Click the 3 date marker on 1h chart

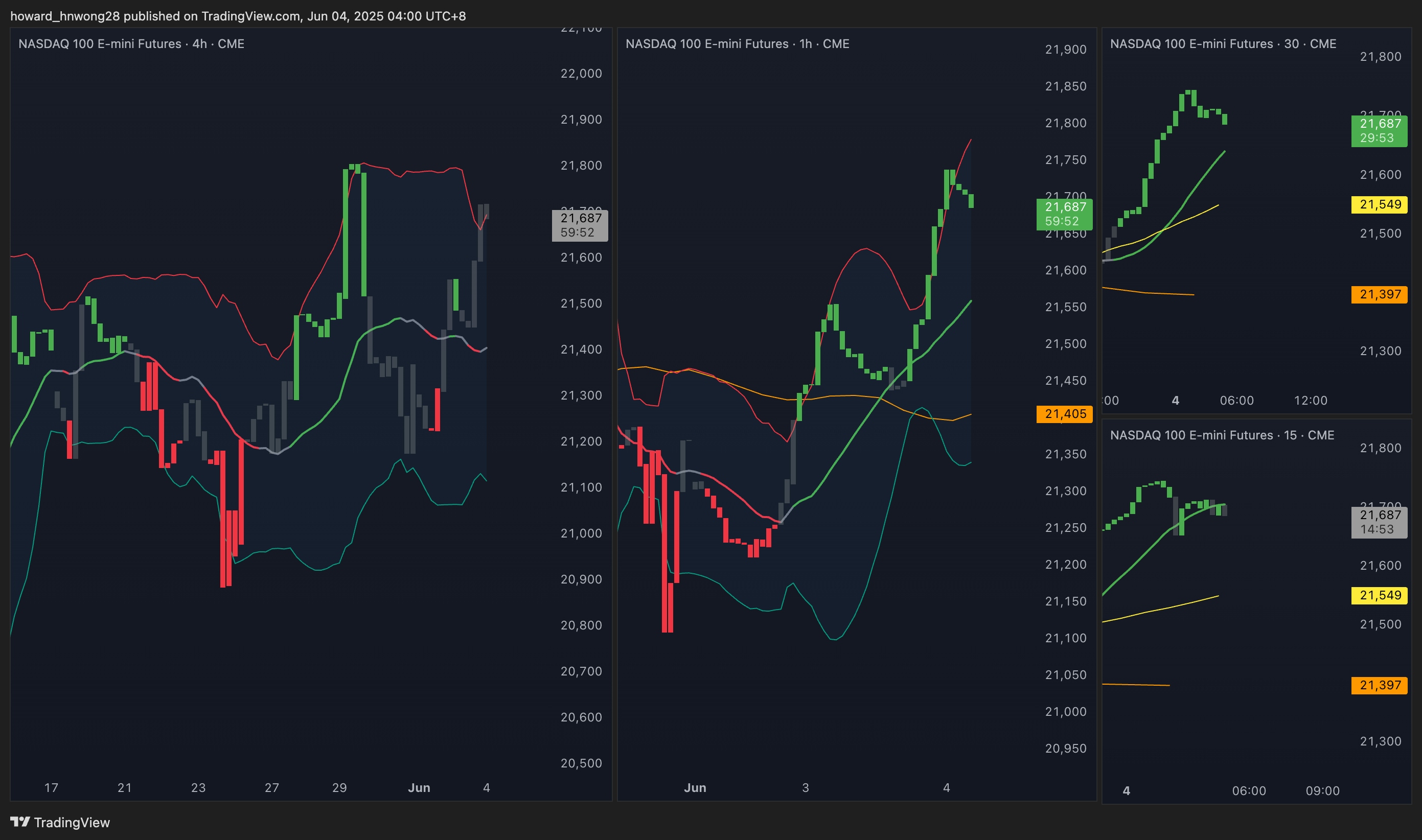pos(805,787)
